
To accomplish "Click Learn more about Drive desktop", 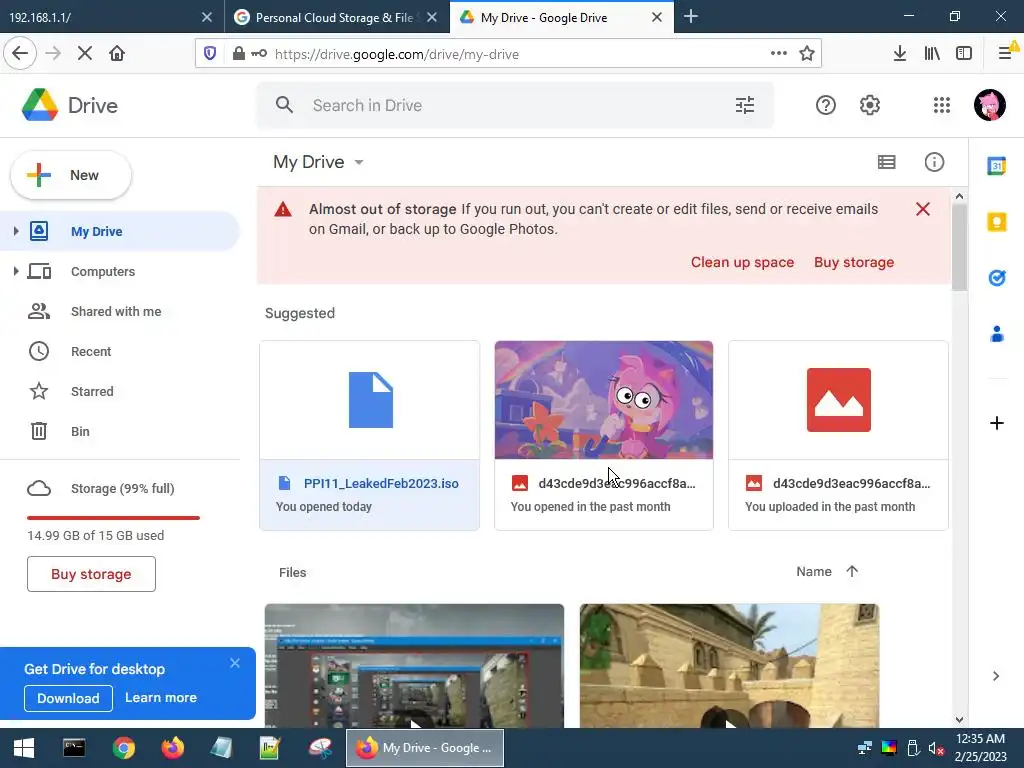I will pyautogui.click(x=161, y=697).
